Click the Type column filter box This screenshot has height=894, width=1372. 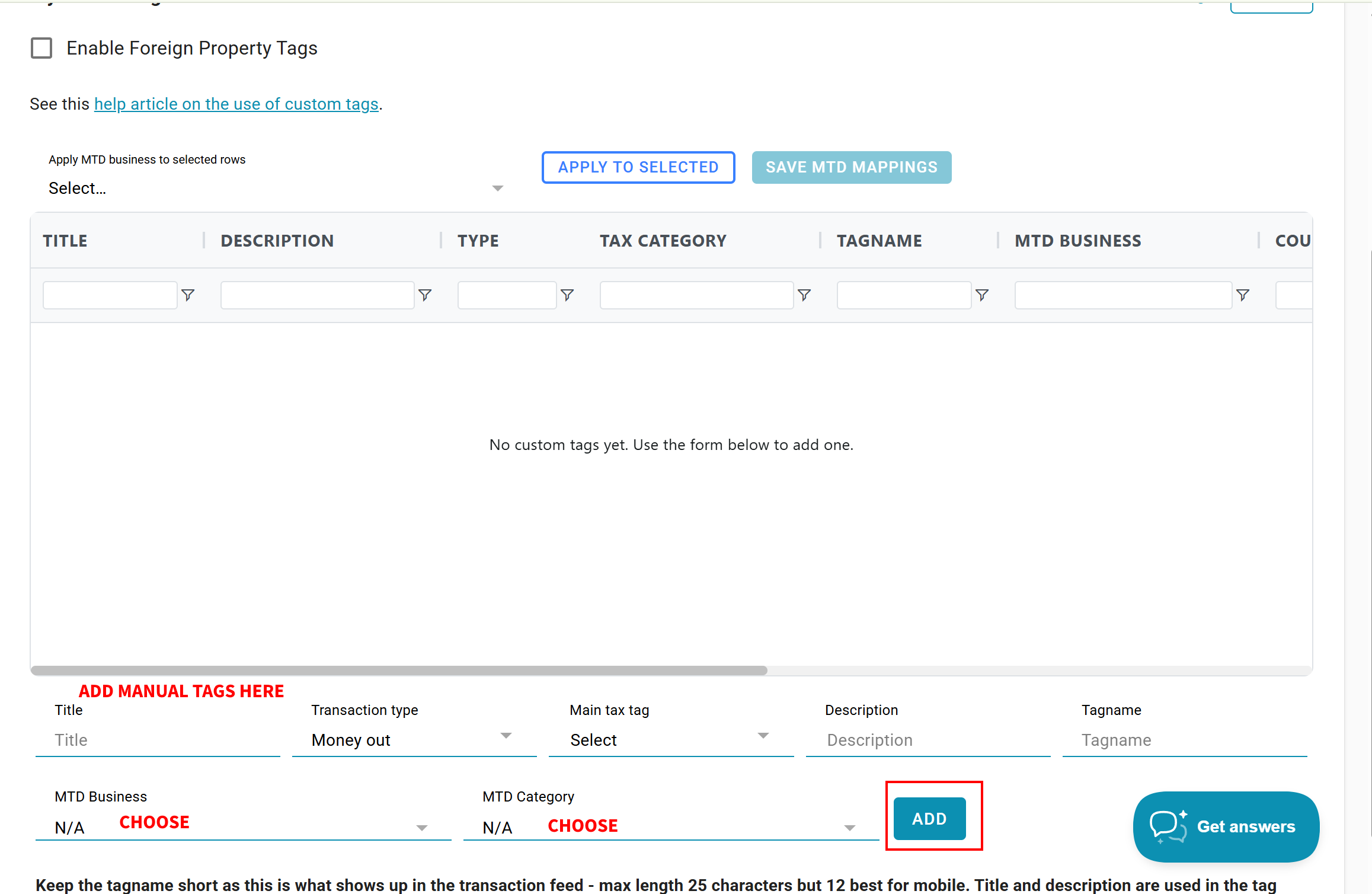point(507,295)
